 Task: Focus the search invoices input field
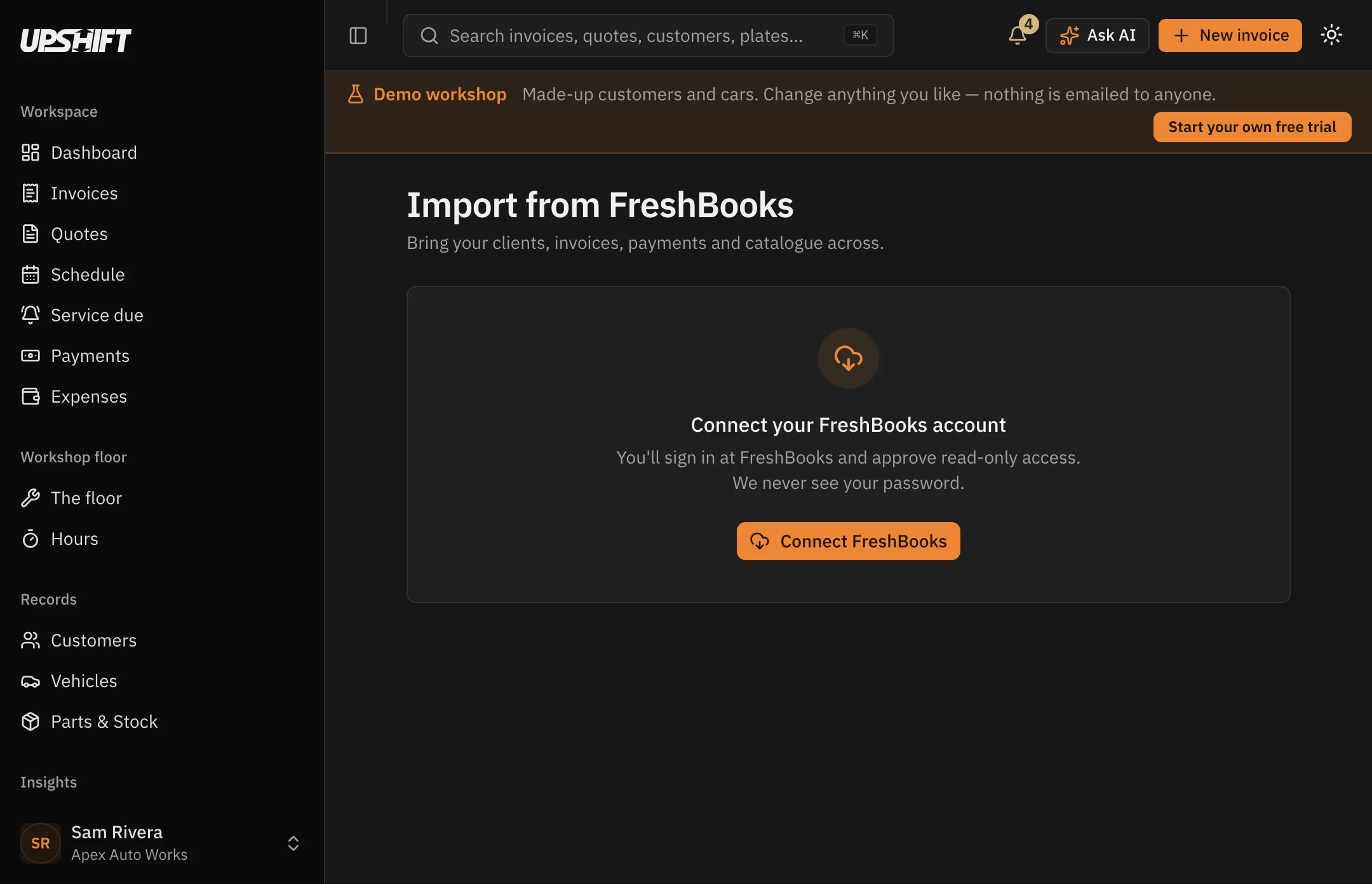649,36
